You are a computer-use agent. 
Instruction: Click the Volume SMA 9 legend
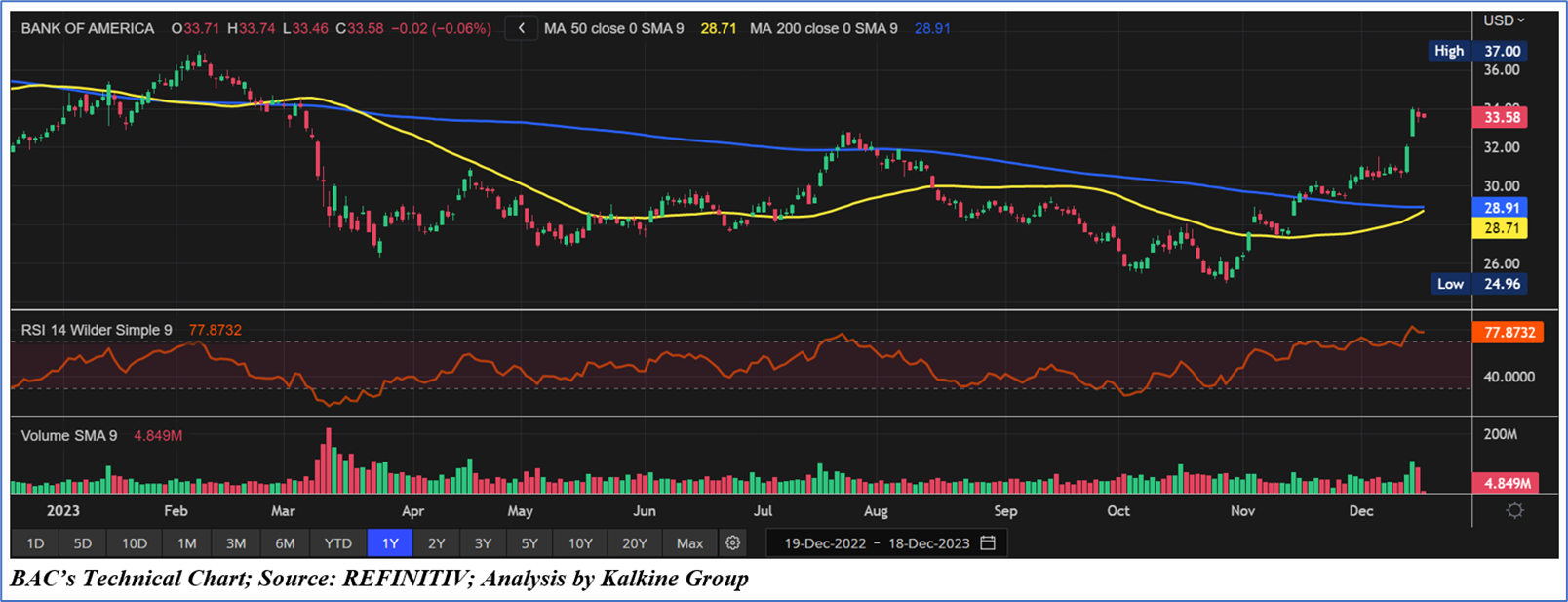coord(69,435)
